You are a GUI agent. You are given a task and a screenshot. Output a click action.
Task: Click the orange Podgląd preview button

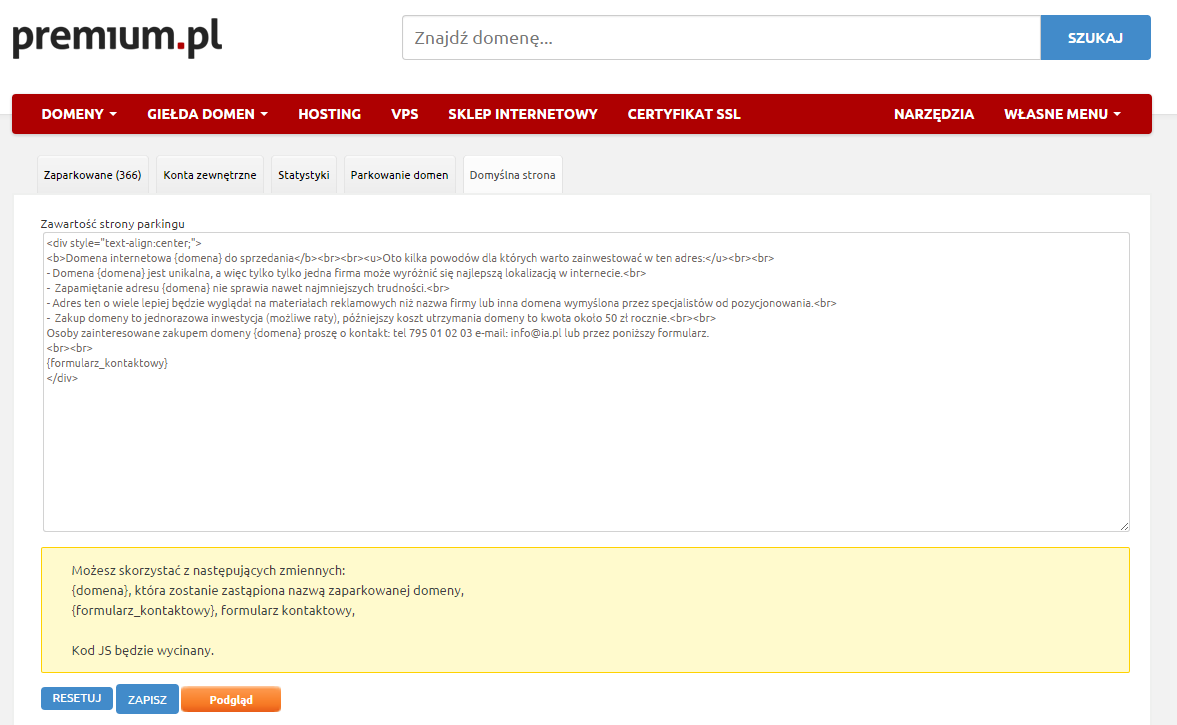[231, 700]
